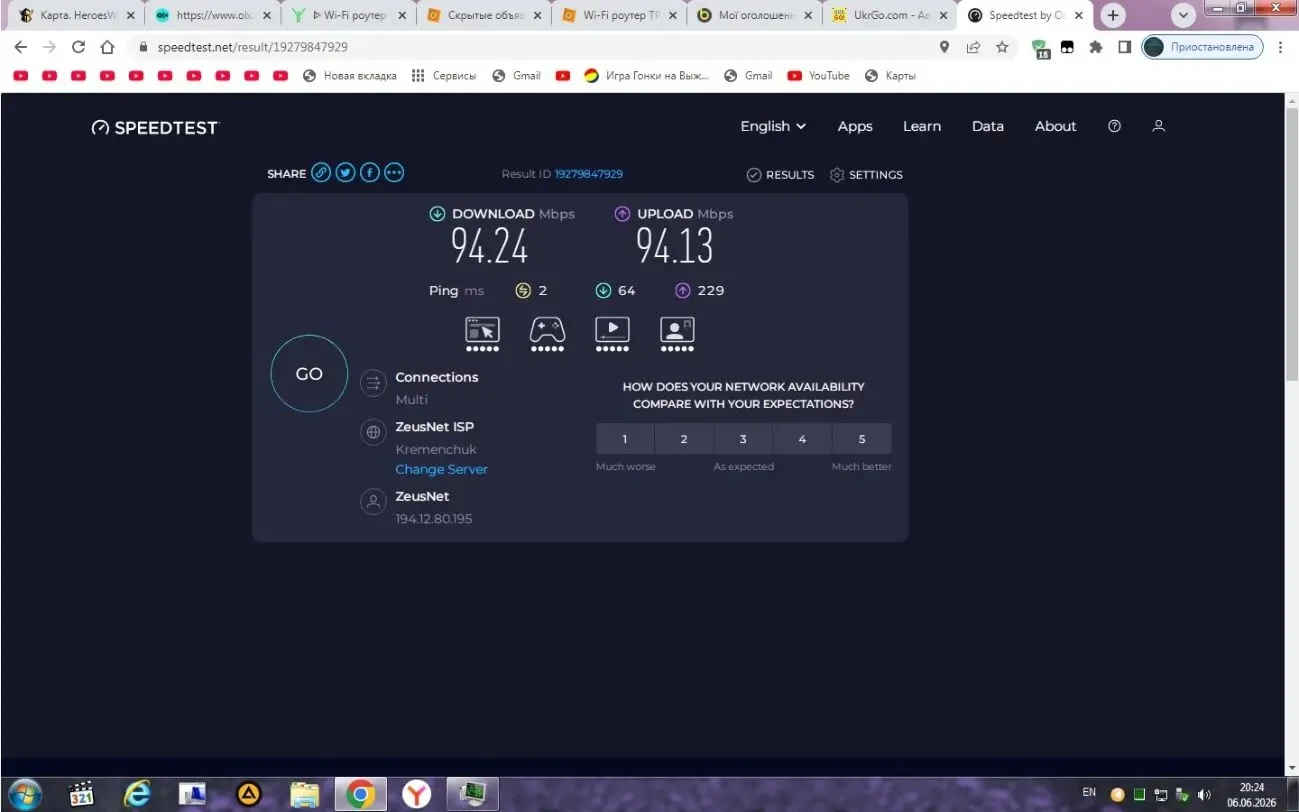Open the Windows Start menu

(25, 794)
